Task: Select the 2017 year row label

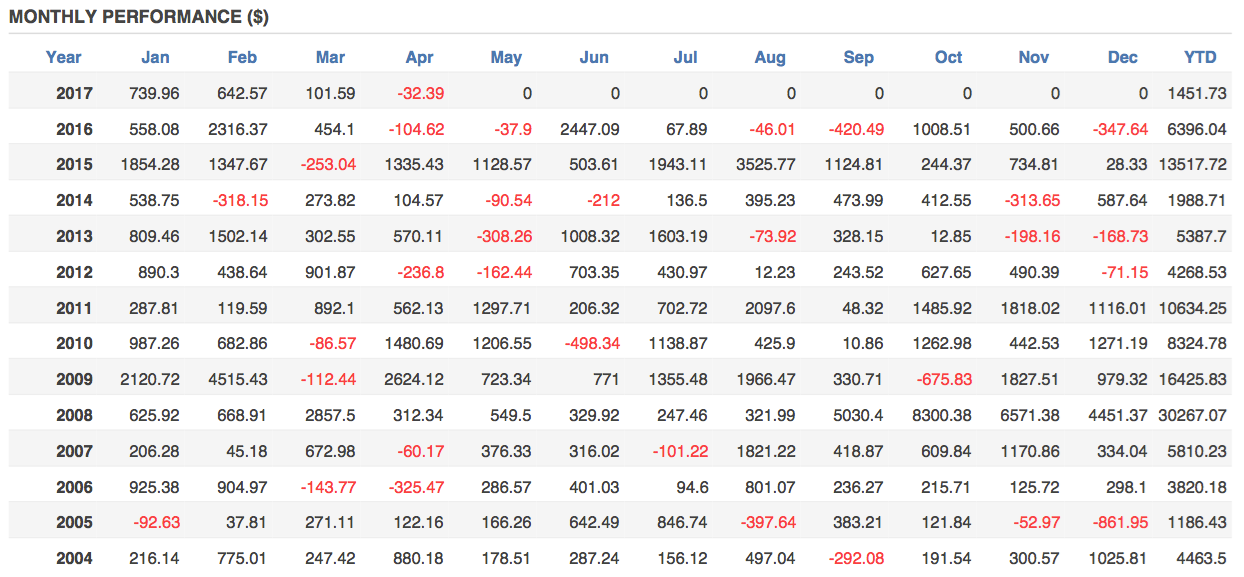Action: coord(75,93)
